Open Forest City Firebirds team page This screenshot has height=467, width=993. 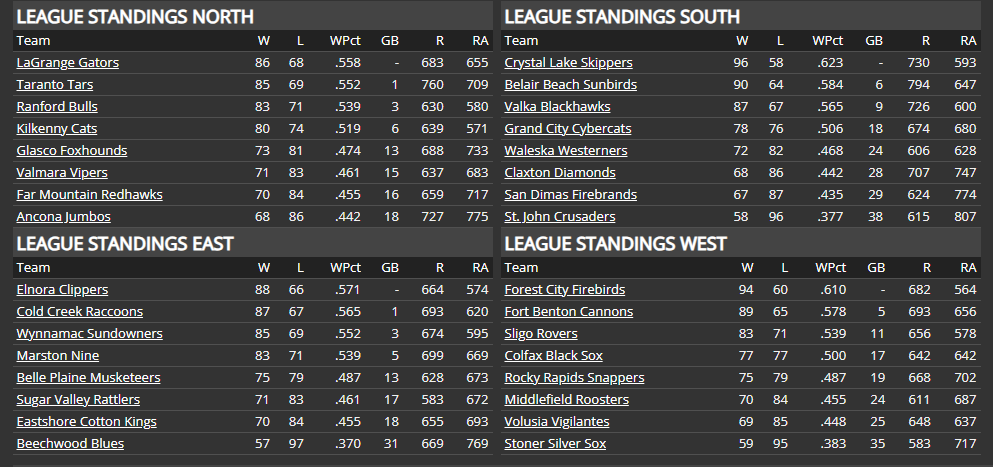pyautogui.click(x=565, y=290)
